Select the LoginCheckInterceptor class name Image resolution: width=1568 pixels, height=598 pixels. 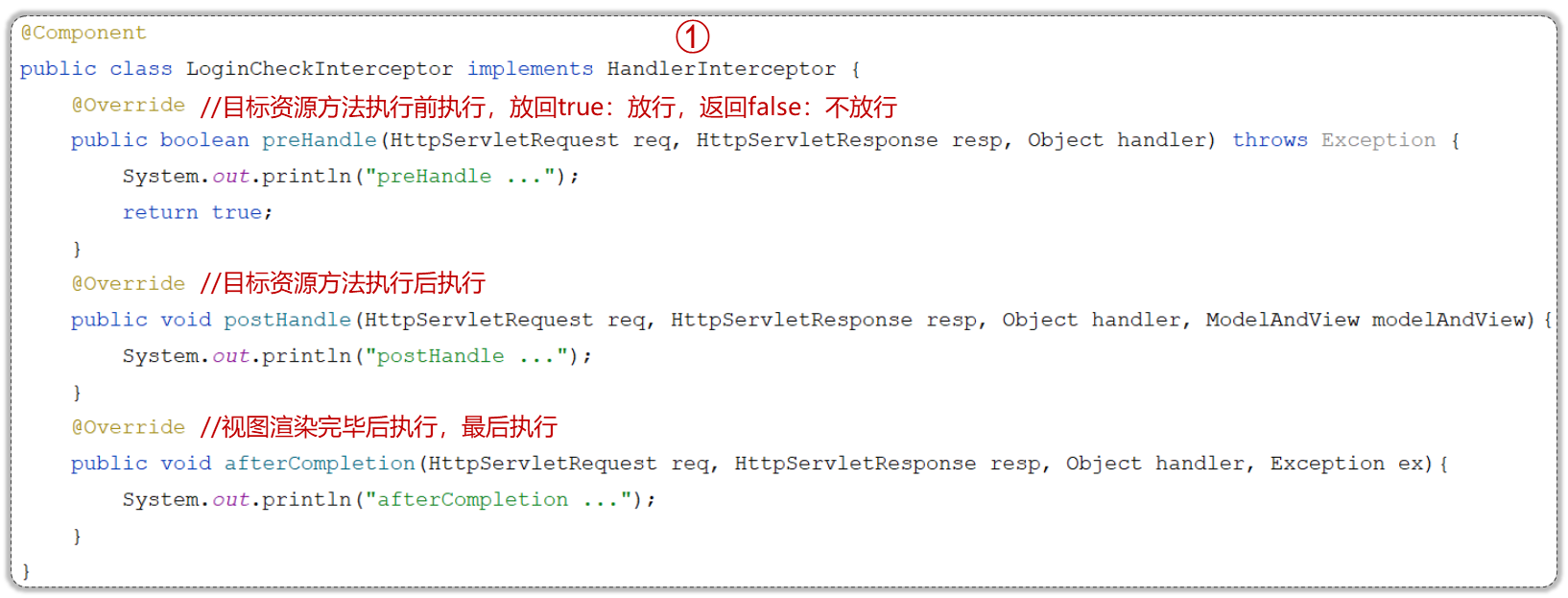(320, 69)
